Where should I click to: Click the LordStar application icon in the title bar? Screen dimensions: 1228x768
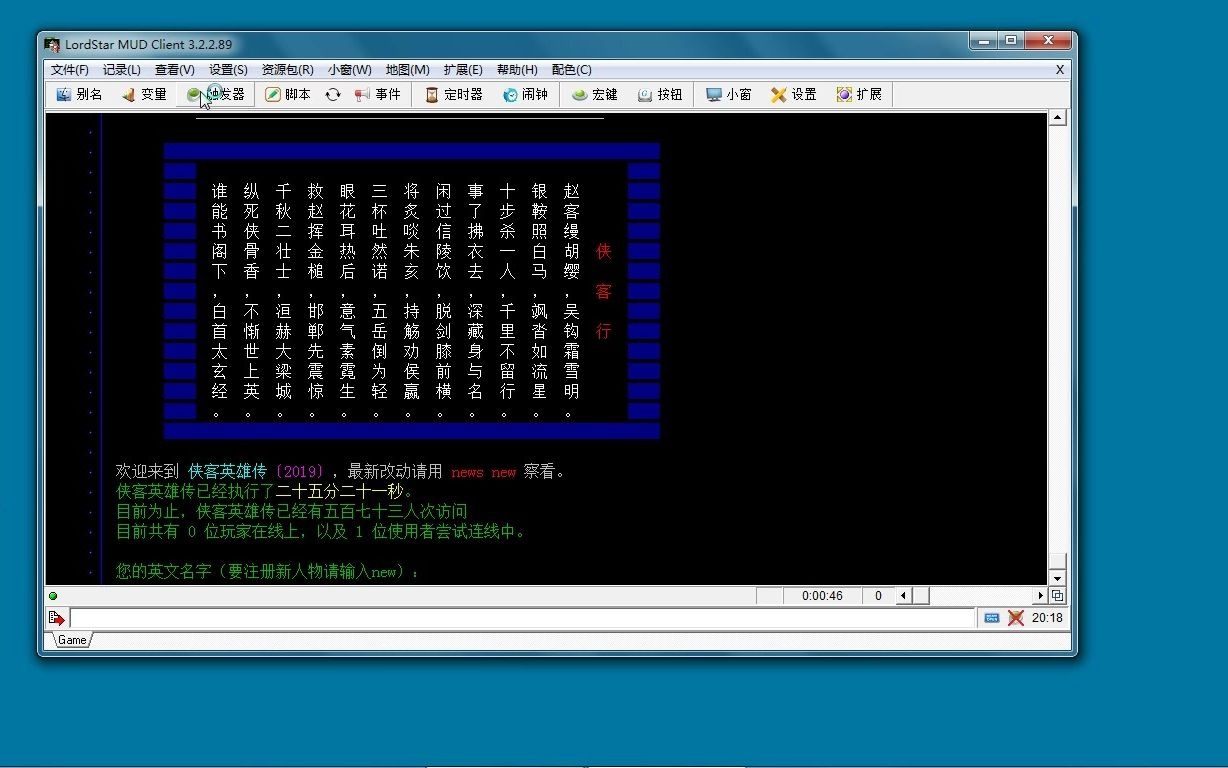[53, 44]
